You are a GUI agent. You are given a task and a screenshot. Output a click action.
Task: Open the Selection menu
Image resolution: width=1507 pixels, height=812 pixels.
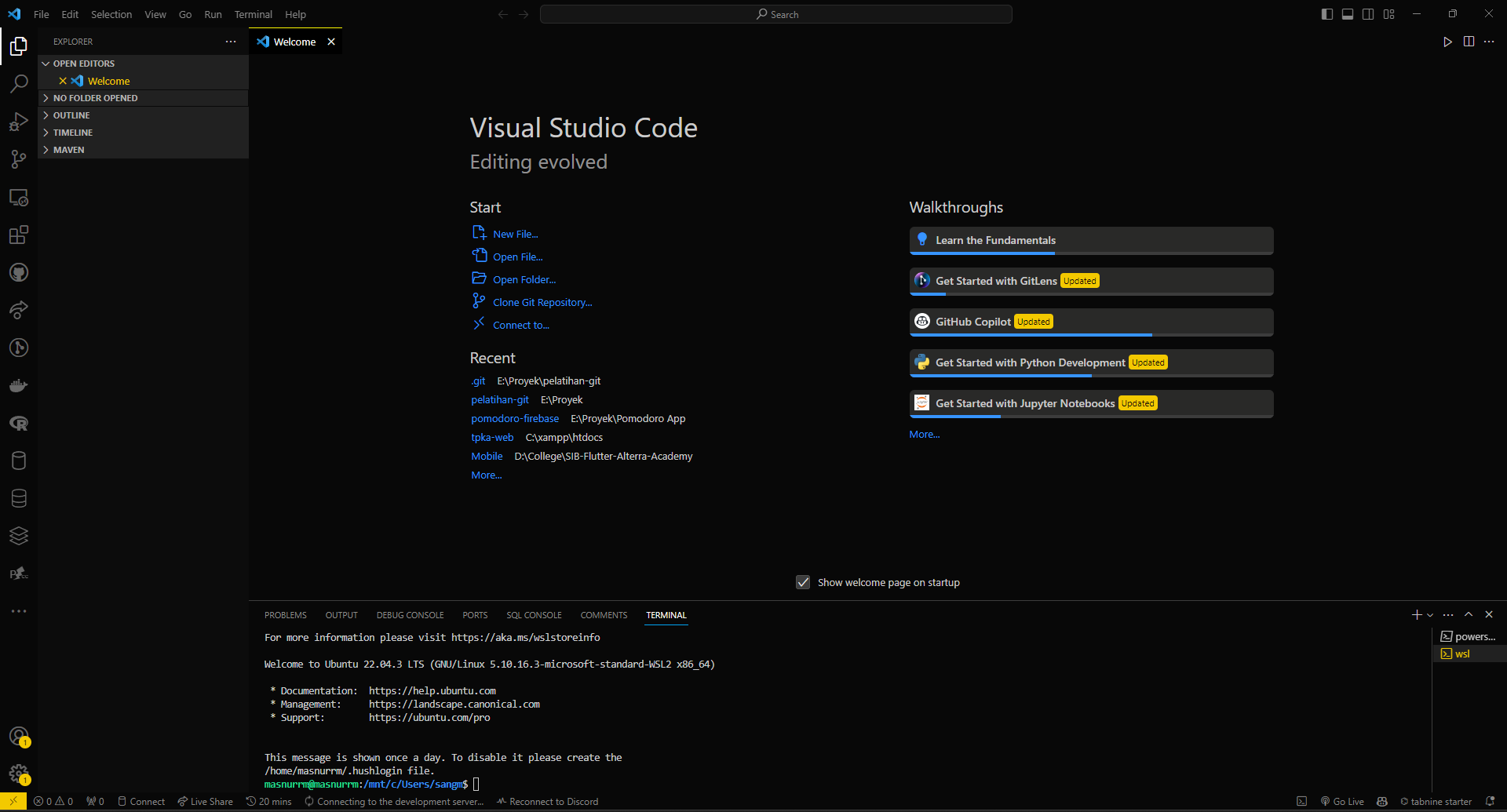click(x=111, y=14)
